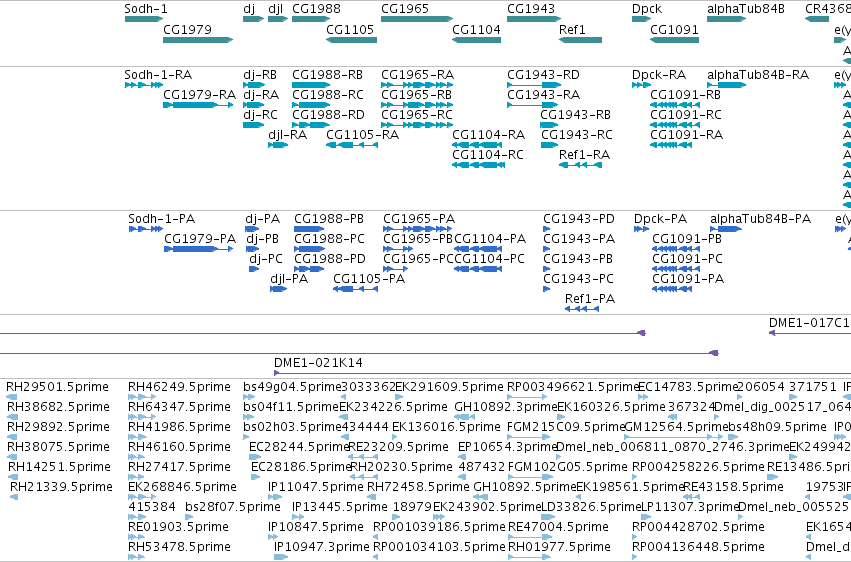Click the CG1105 gene label
This screenshot has width=851, height=562.
pyautogui.click(x=350, y=29)
